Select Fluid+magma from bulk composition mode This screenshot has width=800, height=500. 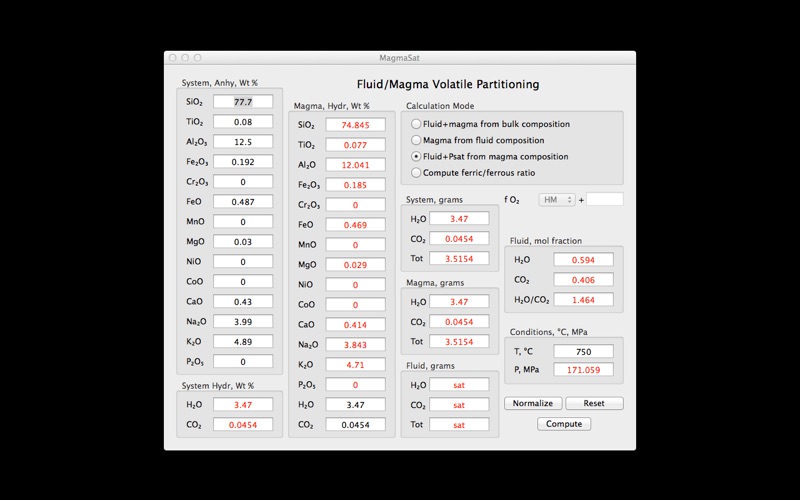(490, 124)
